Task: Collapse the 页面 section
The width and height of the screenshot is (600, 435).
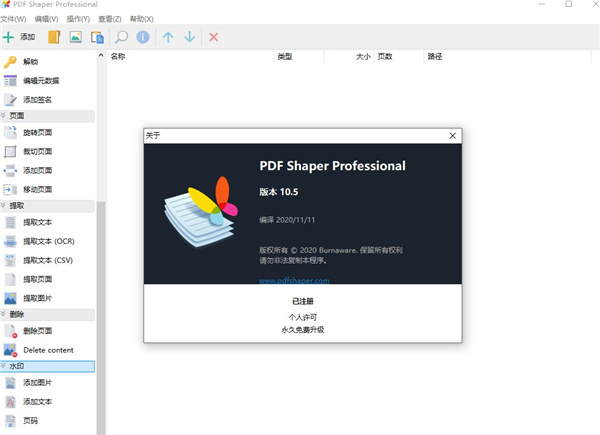Action: tap(3, 116)
